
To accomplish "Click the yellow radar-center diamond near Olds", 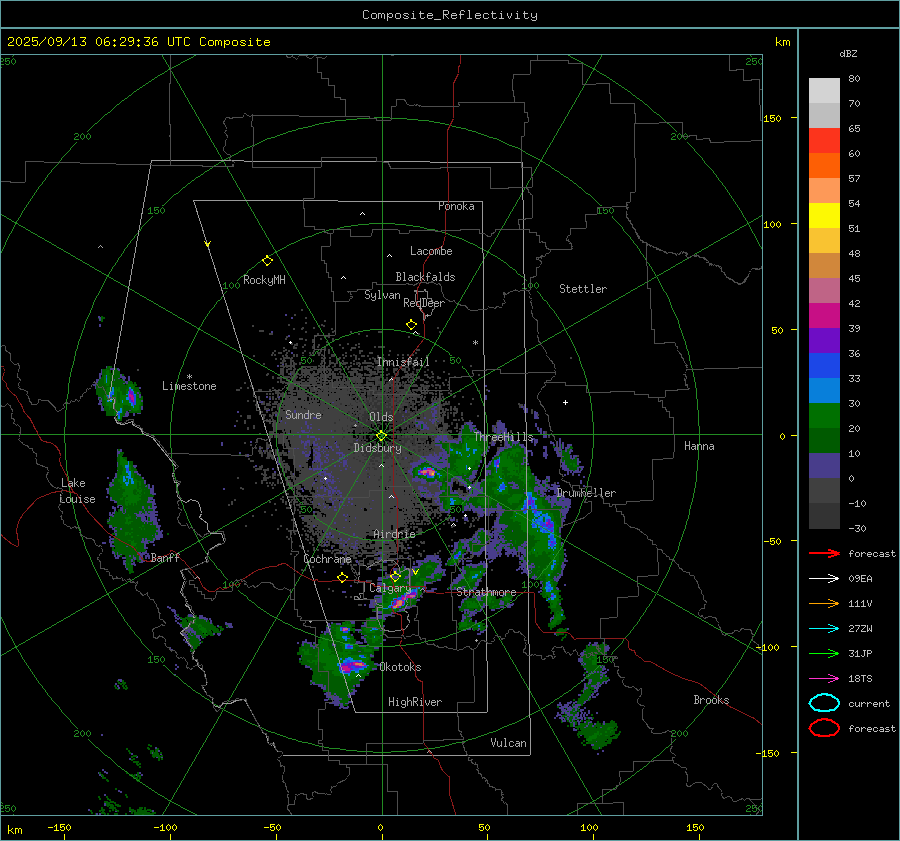I will point(381,436).
